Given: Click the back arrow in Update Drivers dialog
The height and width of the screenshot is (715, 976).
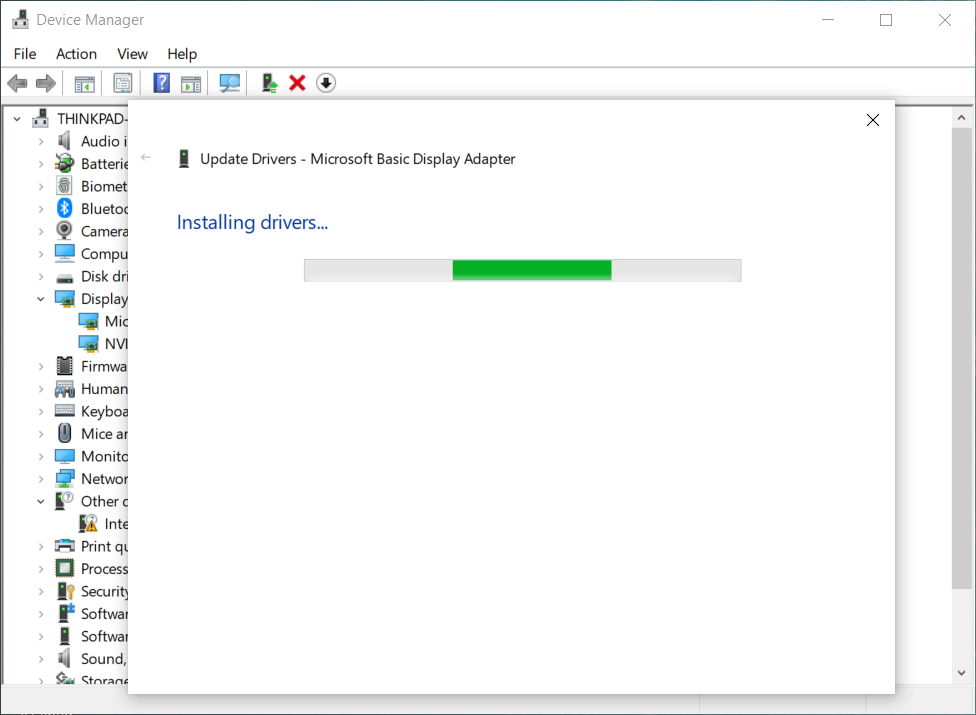Looking at the screenshot, I should point(146,158).
